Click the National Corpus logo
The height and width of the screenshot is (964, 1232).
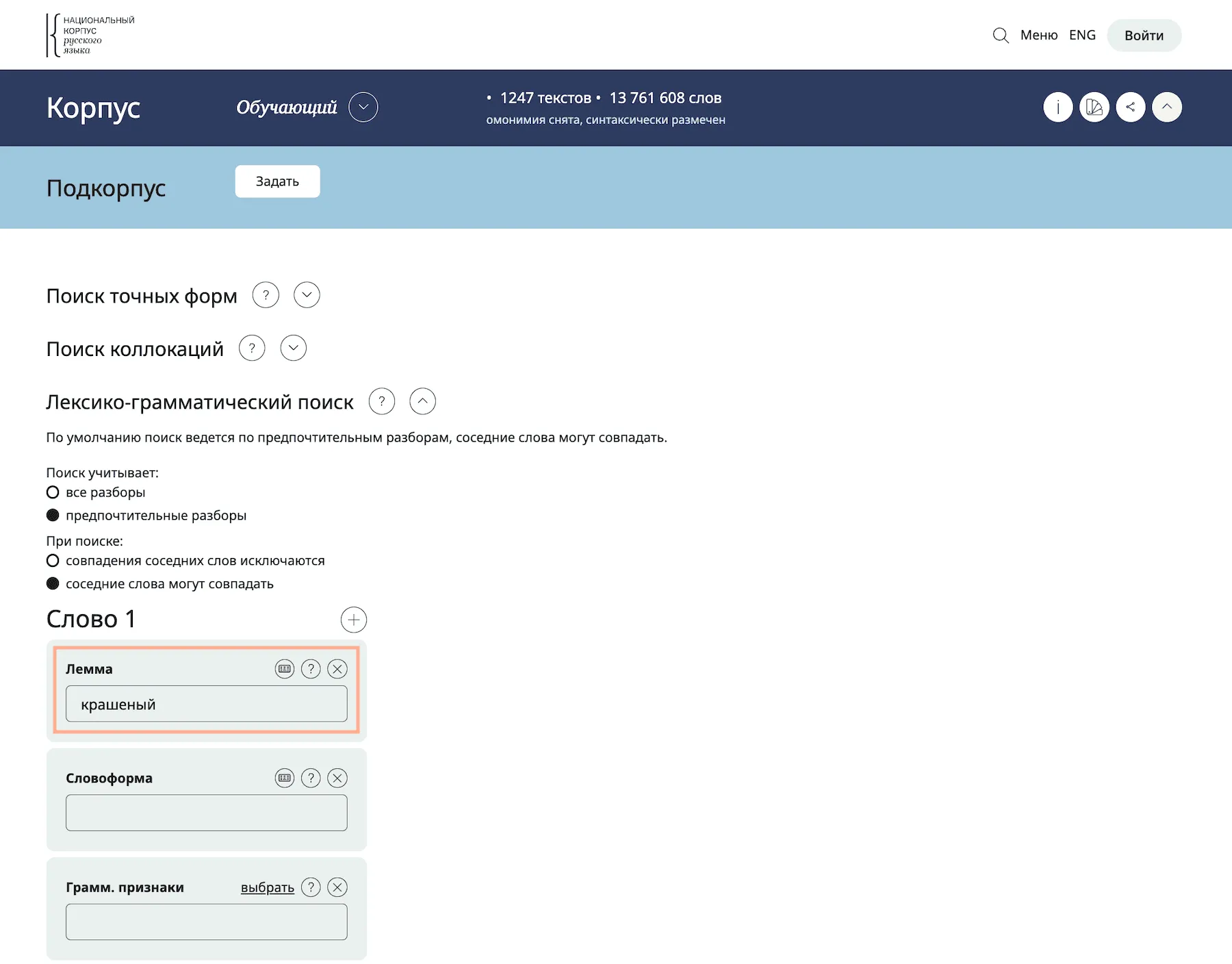[x=90, y=35]
